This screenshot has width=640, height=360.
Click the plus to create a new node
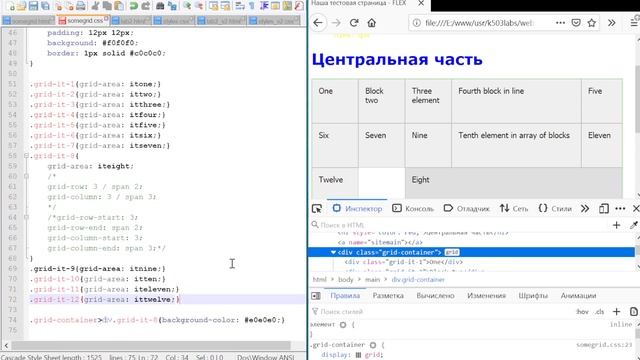click(x=616, y=225)
